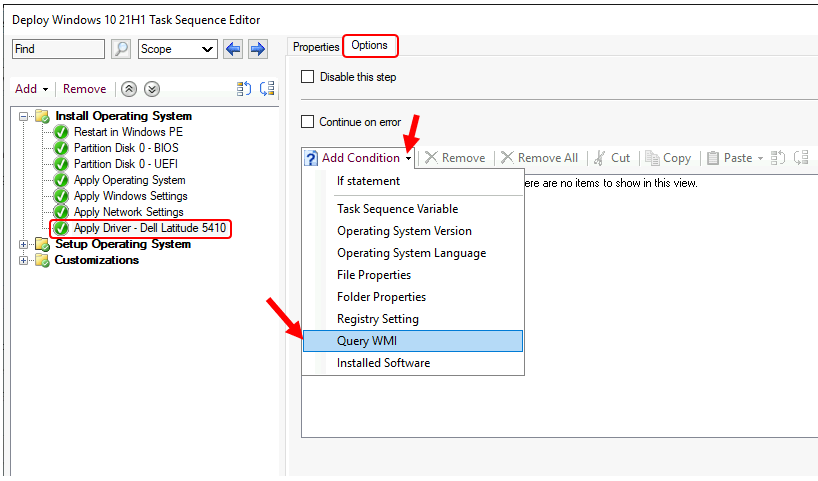Select Setup Operating System group label

(123, 244)
